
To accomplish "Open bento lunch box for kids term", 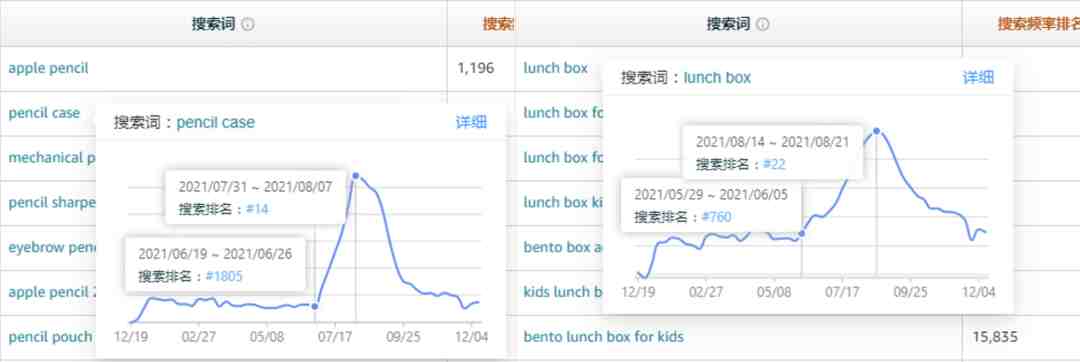I will pyautogui.click(x=603, y=337).
